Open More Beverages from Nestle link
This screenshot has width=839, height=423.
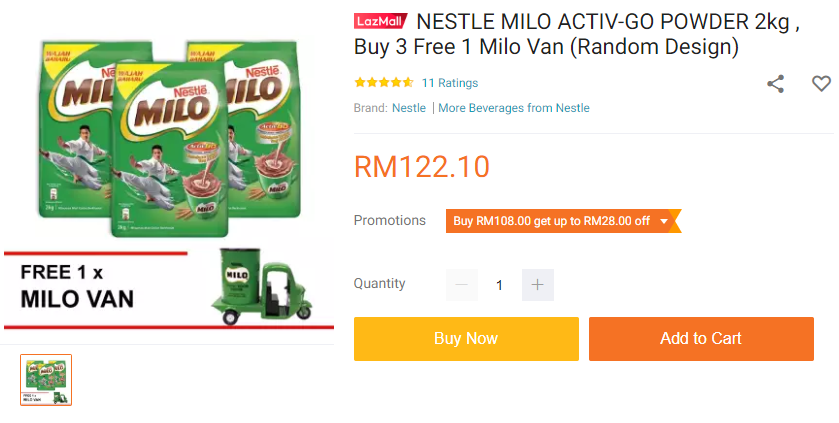[513, 108]
